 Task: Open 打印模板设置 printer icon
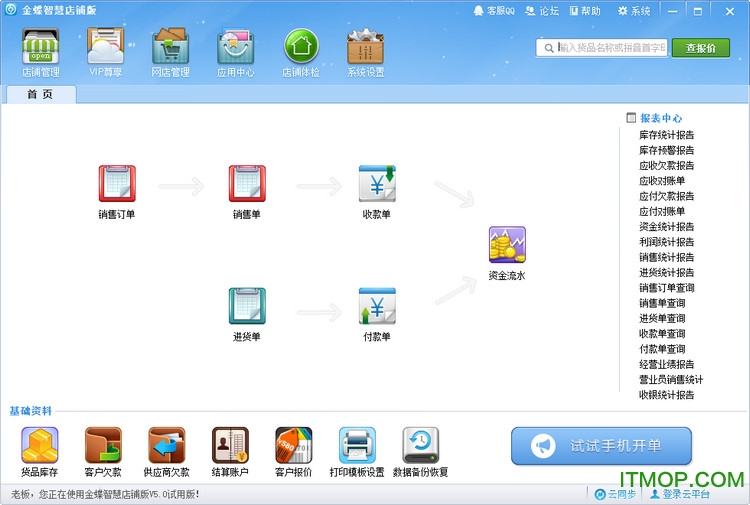click(x=357, y=445)
